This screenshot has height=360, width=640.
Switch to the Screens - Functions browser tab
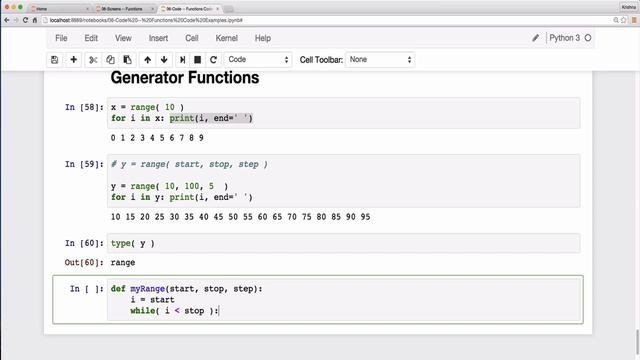pyautogui.click(x=124, y=9)
